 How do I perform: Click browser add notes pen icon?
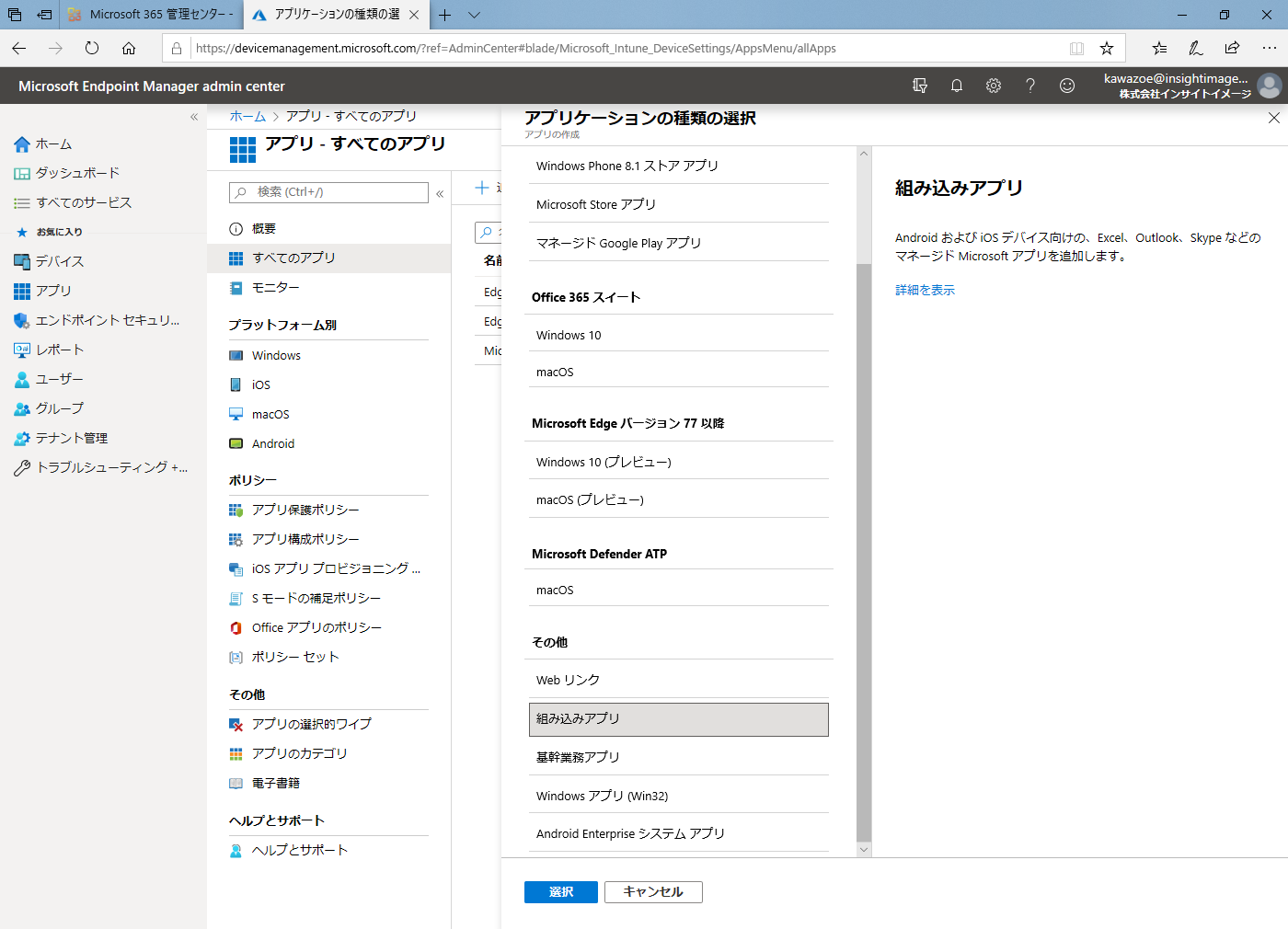[x=1195, y=48]
